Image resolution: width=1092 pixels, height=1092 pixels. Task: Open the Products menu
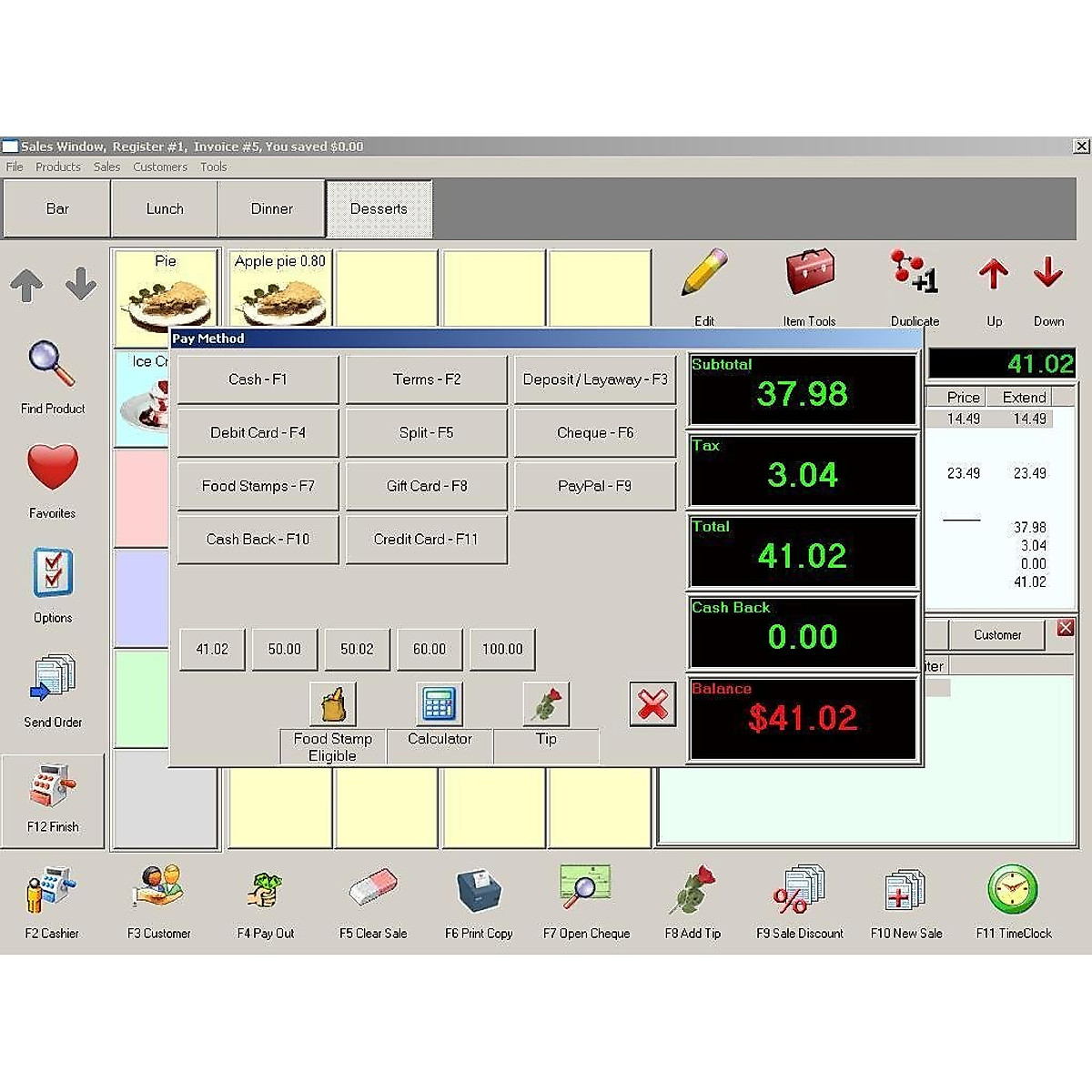[x=58, y=167]
